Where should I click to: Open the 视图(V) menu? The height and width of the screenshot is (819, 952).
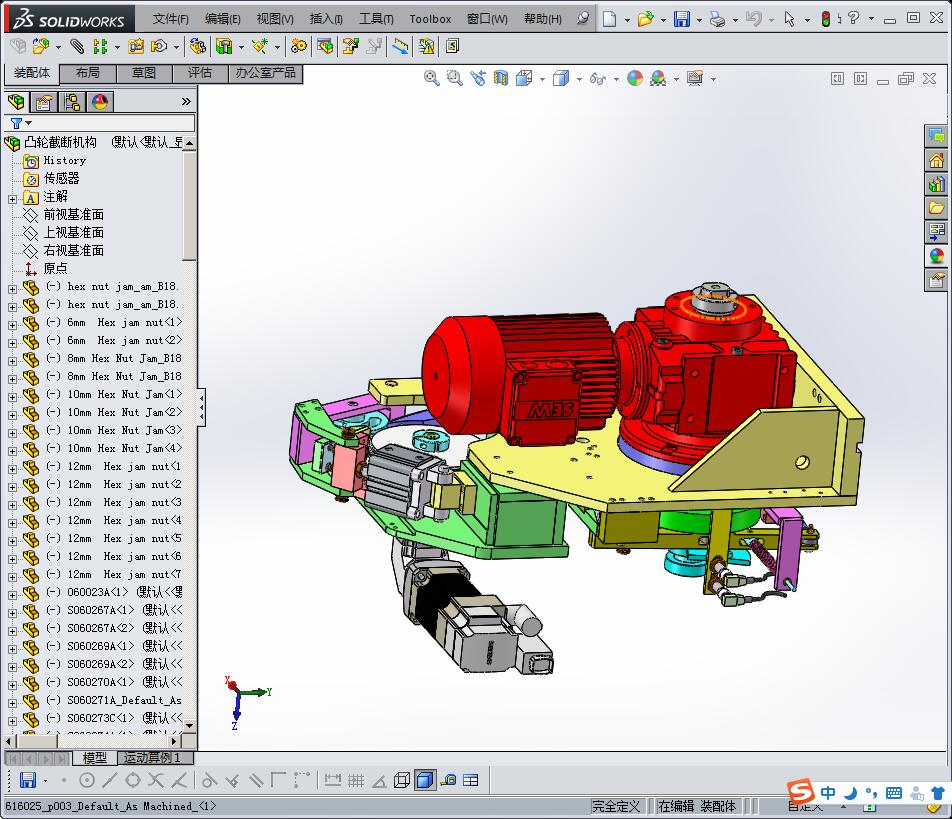pos(274,19)
